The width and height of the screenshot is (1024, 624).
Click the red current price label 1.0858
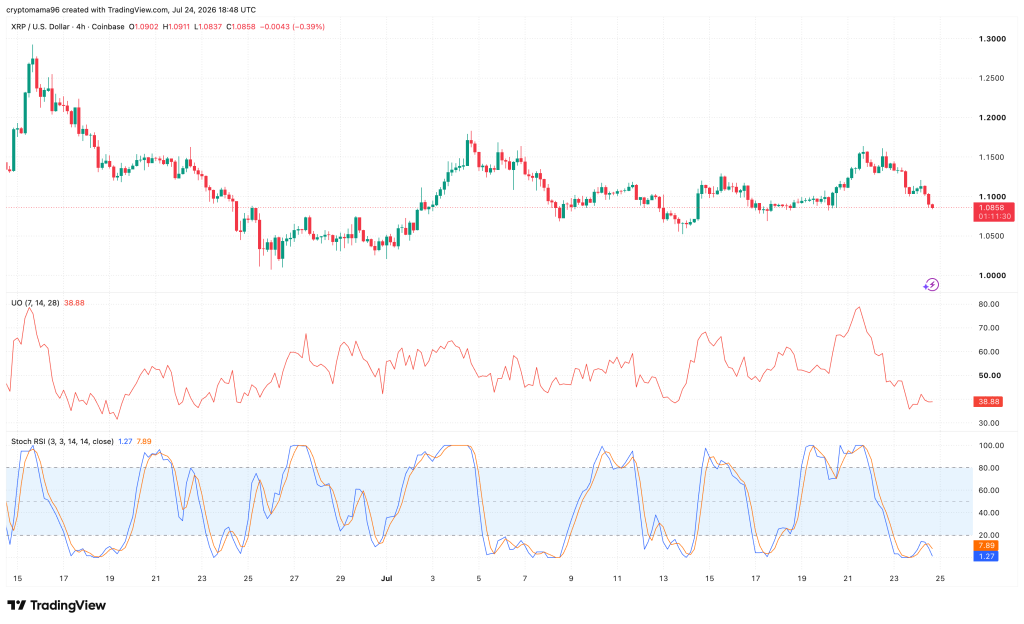(x=994, y=208)
